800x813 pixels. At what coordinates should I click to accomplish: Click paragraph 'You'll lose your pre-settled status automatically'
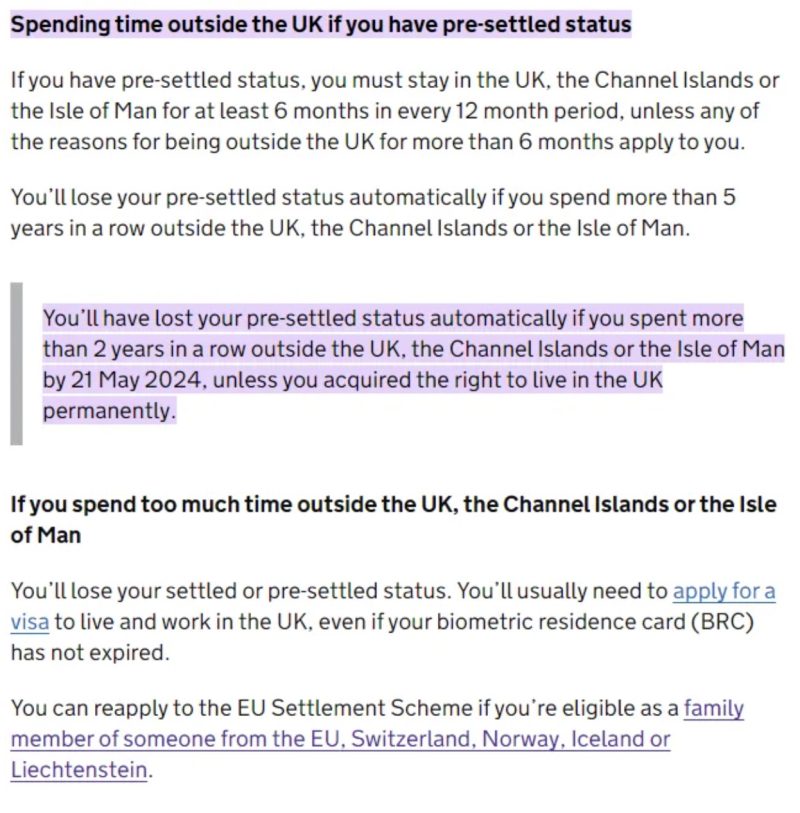pyautogui.click(x=373, y=213)
